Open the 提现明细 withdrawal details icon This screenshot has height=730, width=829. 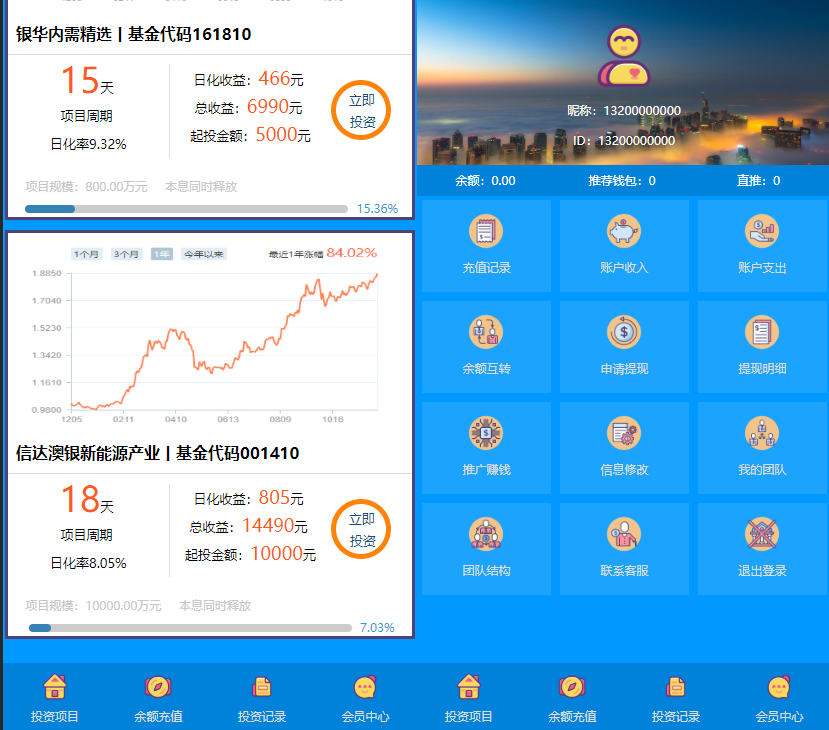pyautogui.click(x=762, y=332)
